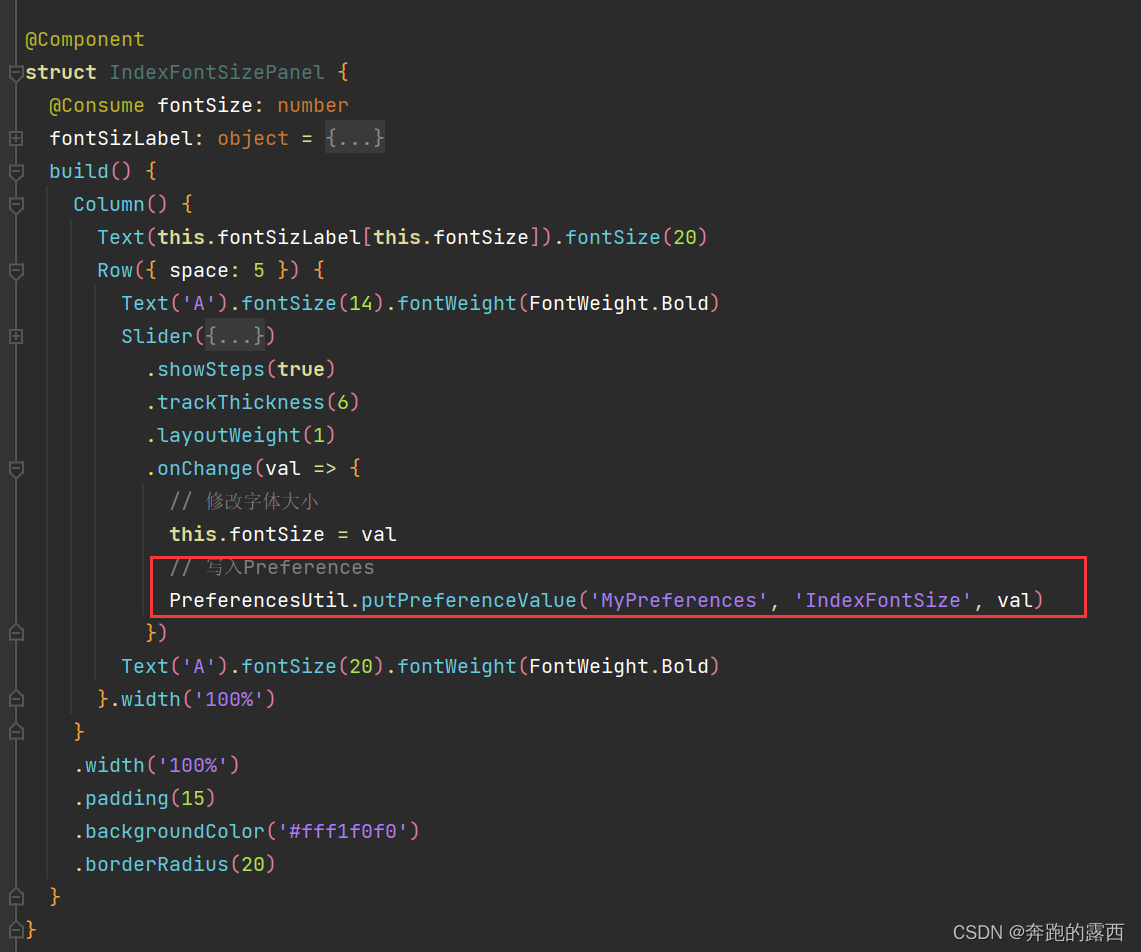Click the .borderRadius(20) line
Image resolution: width=1141 pixels, height=952 pixels.
click(175, 865)
